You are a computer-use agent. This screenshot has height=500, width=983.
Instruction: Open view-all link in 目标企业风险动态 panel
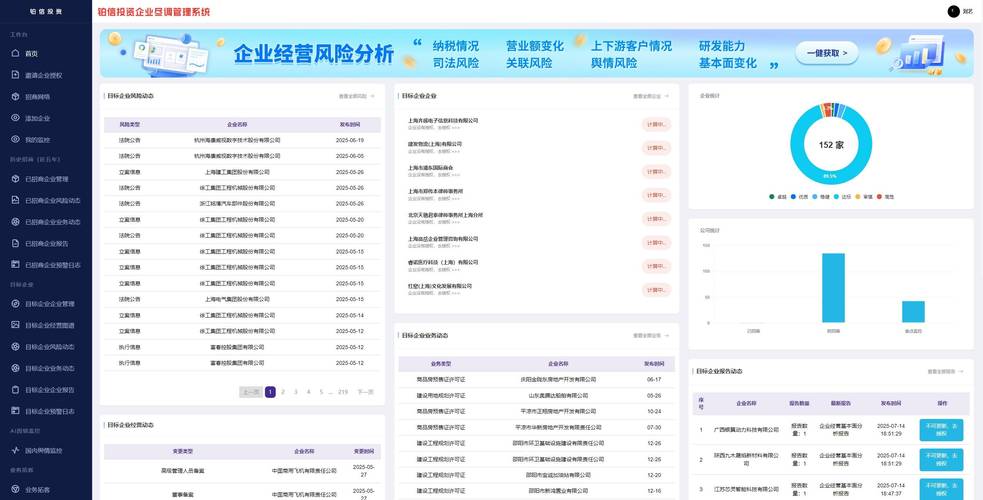[x=357, y=96]
